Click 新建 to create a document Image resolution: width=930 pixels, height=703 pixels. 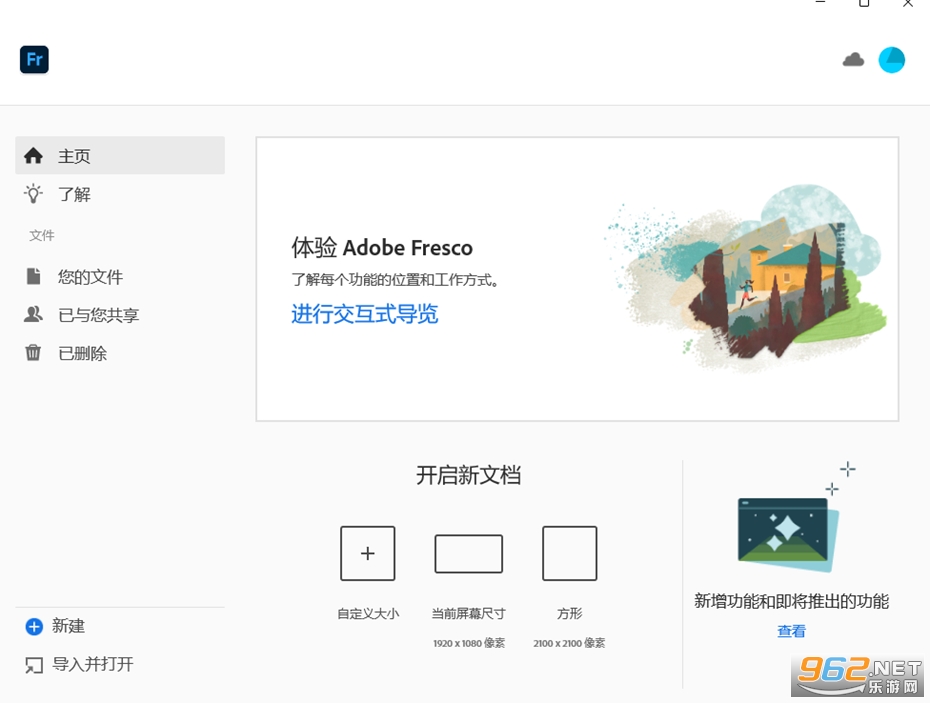click(68, 626)
